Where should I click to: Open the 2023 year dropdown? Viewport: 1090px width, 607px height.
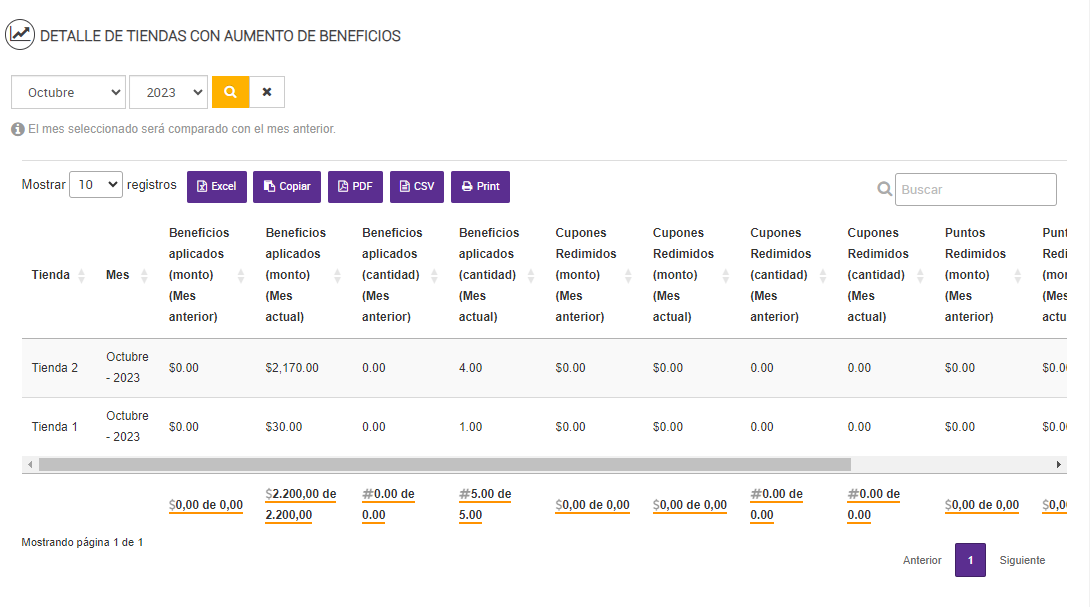click(x=168, y=92)
